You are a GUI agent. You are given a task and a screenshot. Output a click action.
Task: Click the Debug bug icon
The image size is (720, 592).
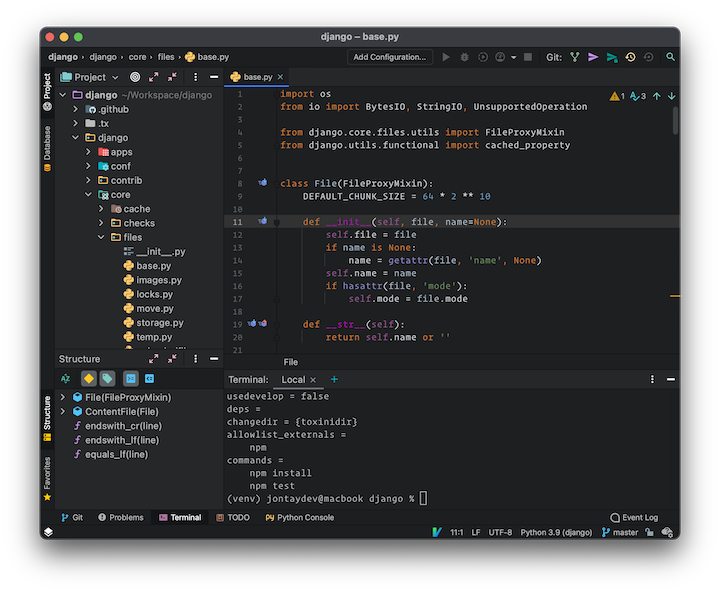pos(464,57)
